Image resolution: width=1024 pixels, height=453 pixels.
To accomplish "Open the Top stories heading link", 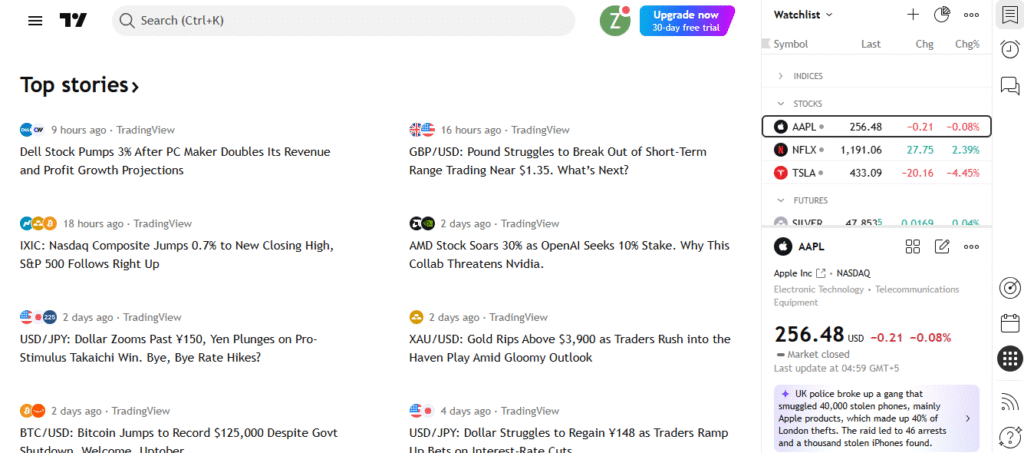I will (80, 85).
